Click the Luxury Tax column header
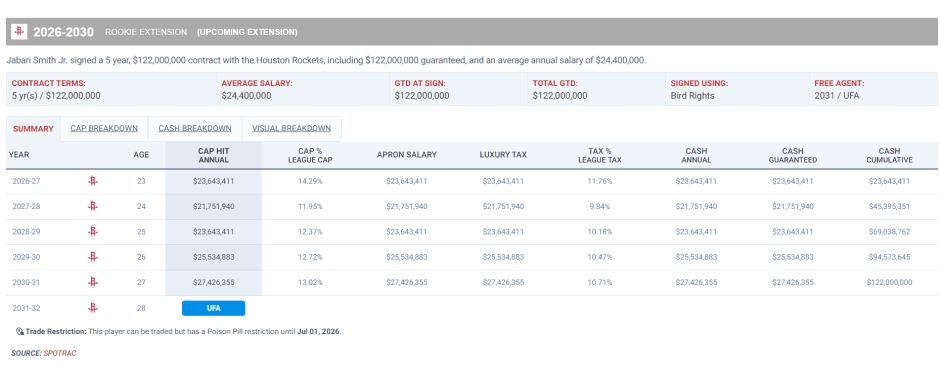 (503, 155)
